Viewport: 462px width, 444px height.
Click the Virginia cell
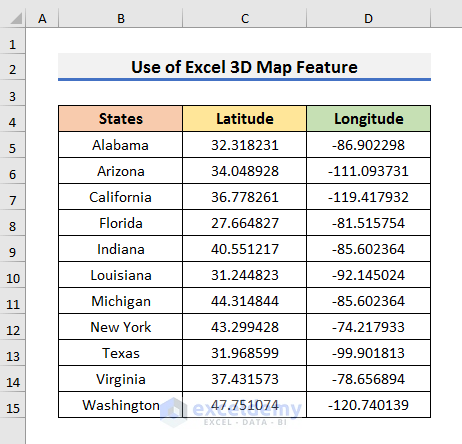pos(121,379)
